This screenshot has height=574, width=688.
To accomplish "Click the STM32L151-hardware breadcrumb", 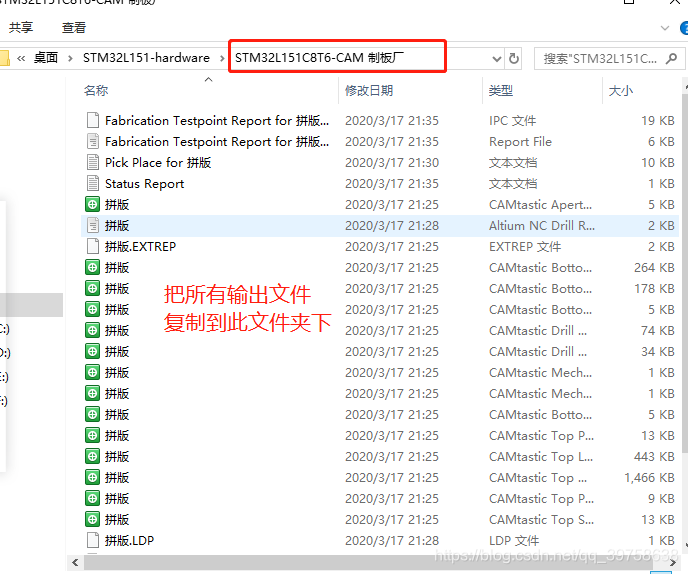I will coord(146,58).
